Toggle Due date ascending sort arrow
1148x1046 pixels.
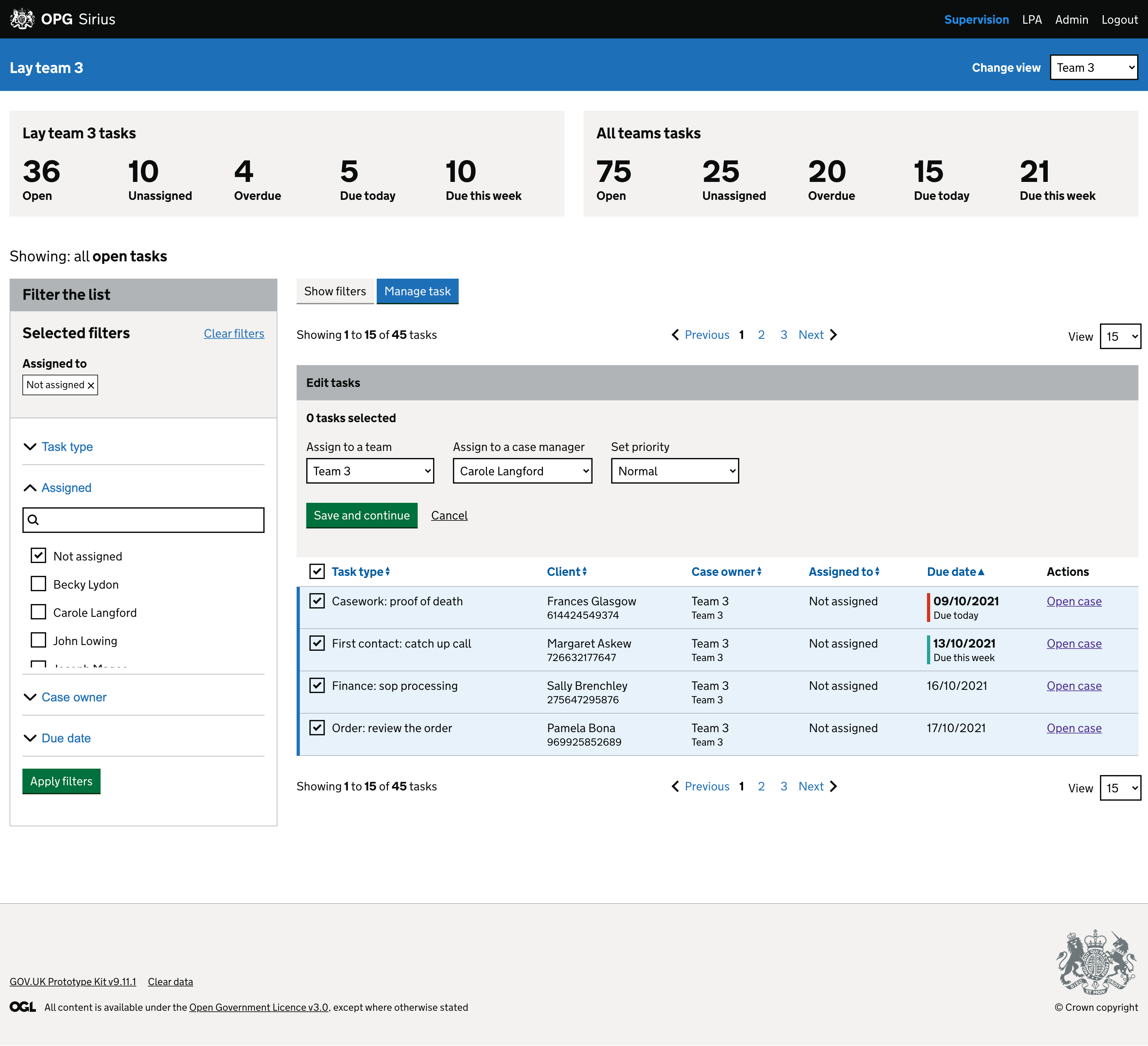[981, 572]
